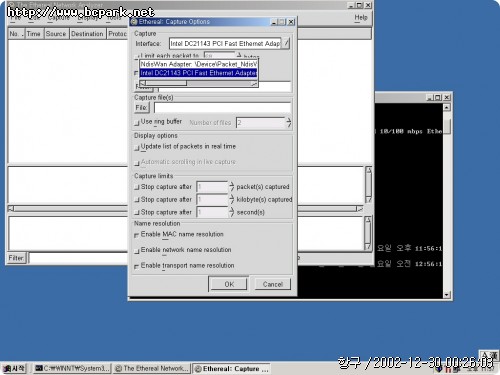
Task: Select Intel DC21143 PCI Fast Ethernet Adapter entry
Action: point(198,73)
